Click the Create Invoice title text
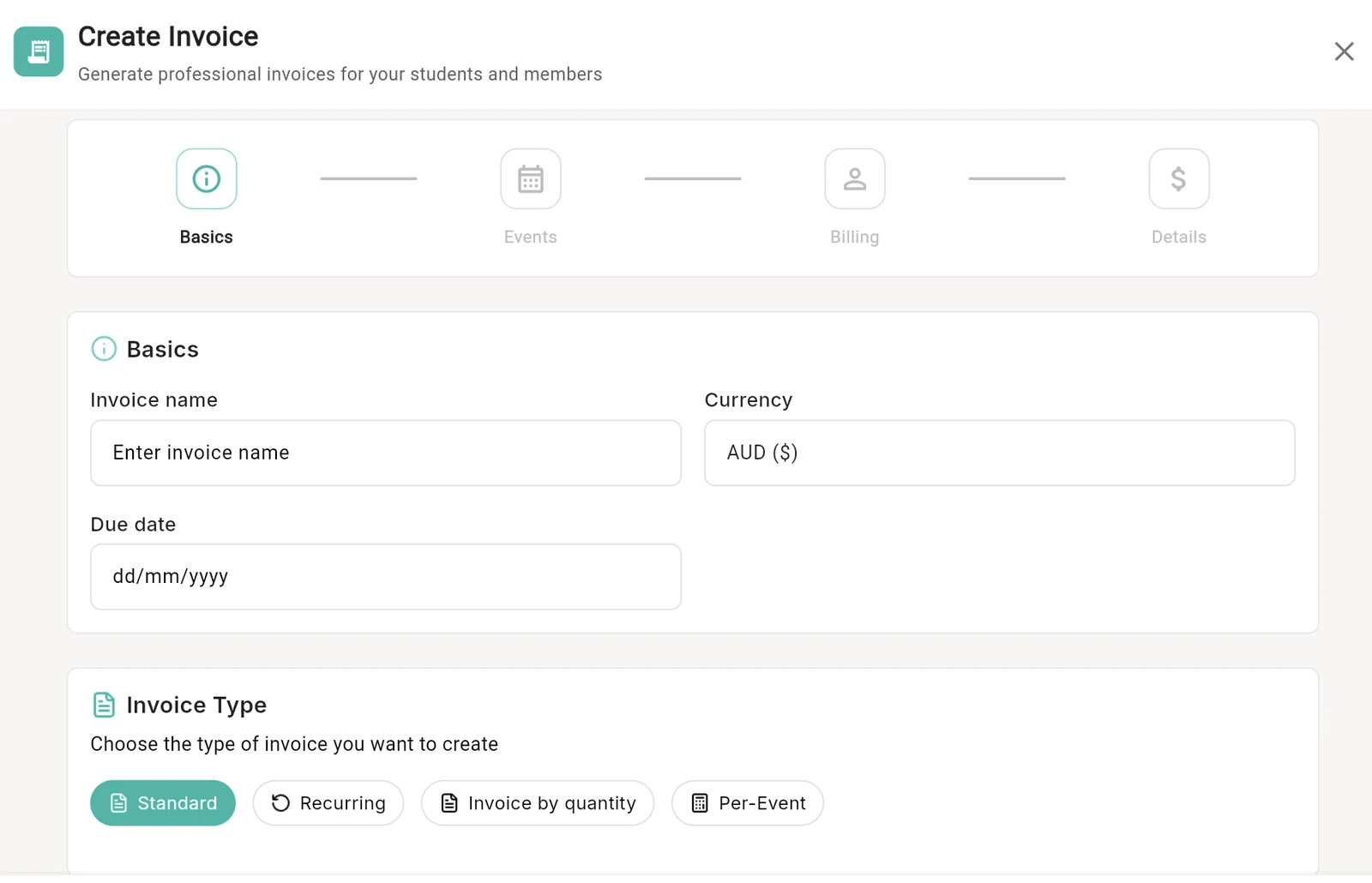The image size is (1372, 883). pos(168,37)
